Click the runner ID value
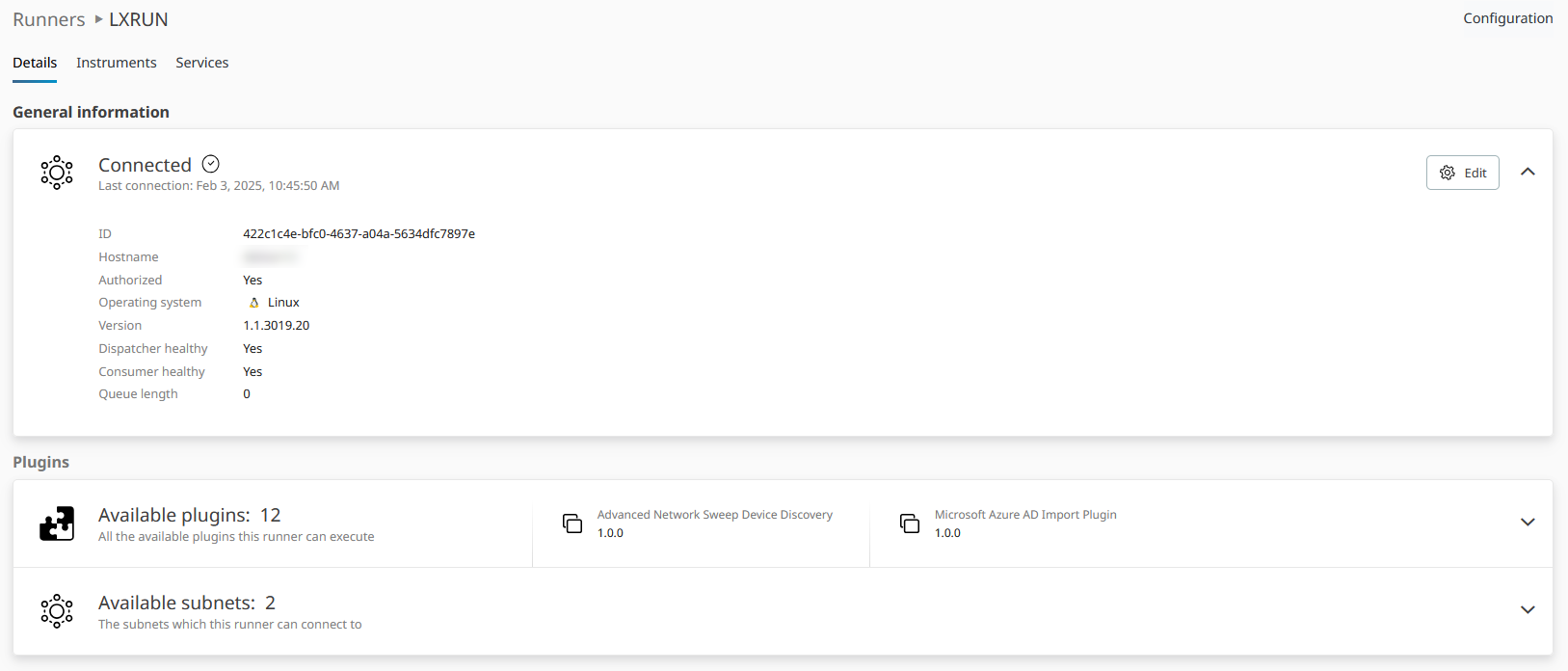 [359, 234]
